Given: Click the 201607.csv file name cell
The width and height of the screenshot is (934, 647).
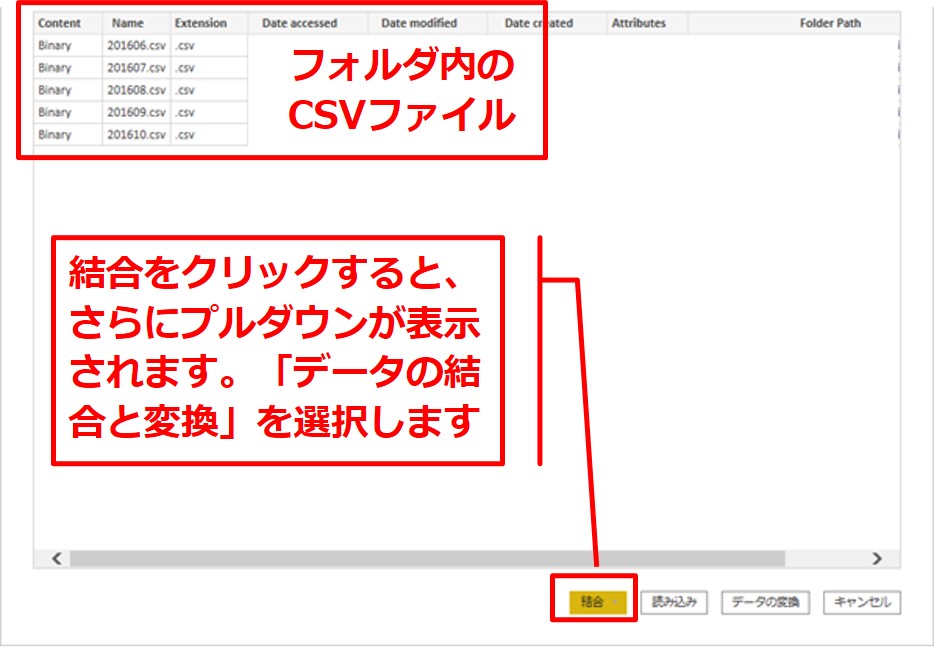Looking at the screenshot, I should 136,68.
